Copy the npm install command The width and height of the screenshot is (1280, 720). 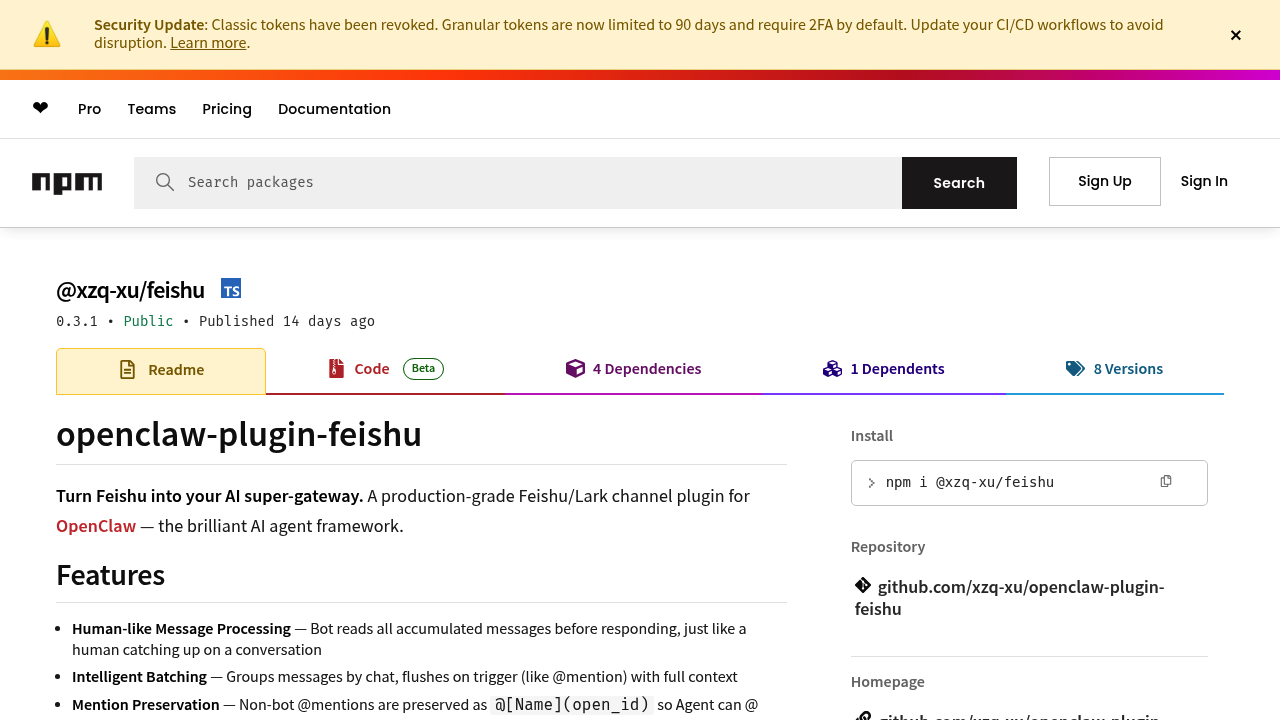1165,482
